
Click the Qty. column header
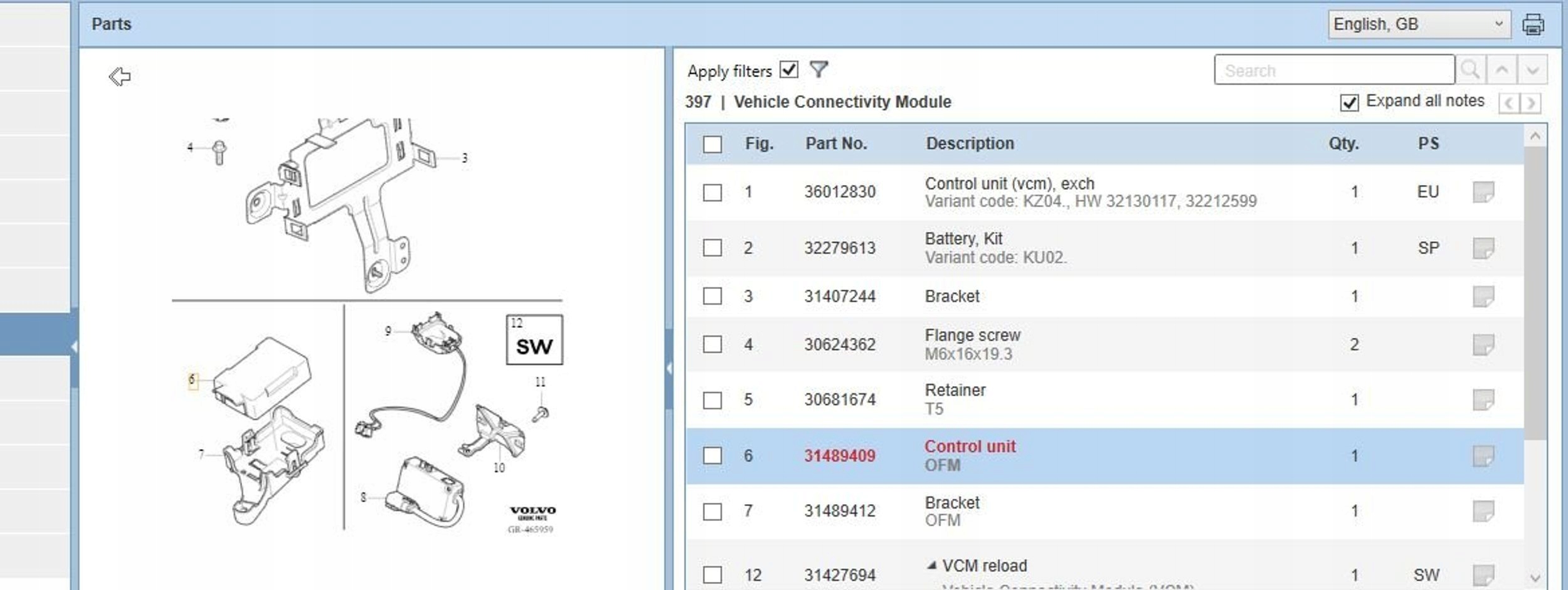1343,144
